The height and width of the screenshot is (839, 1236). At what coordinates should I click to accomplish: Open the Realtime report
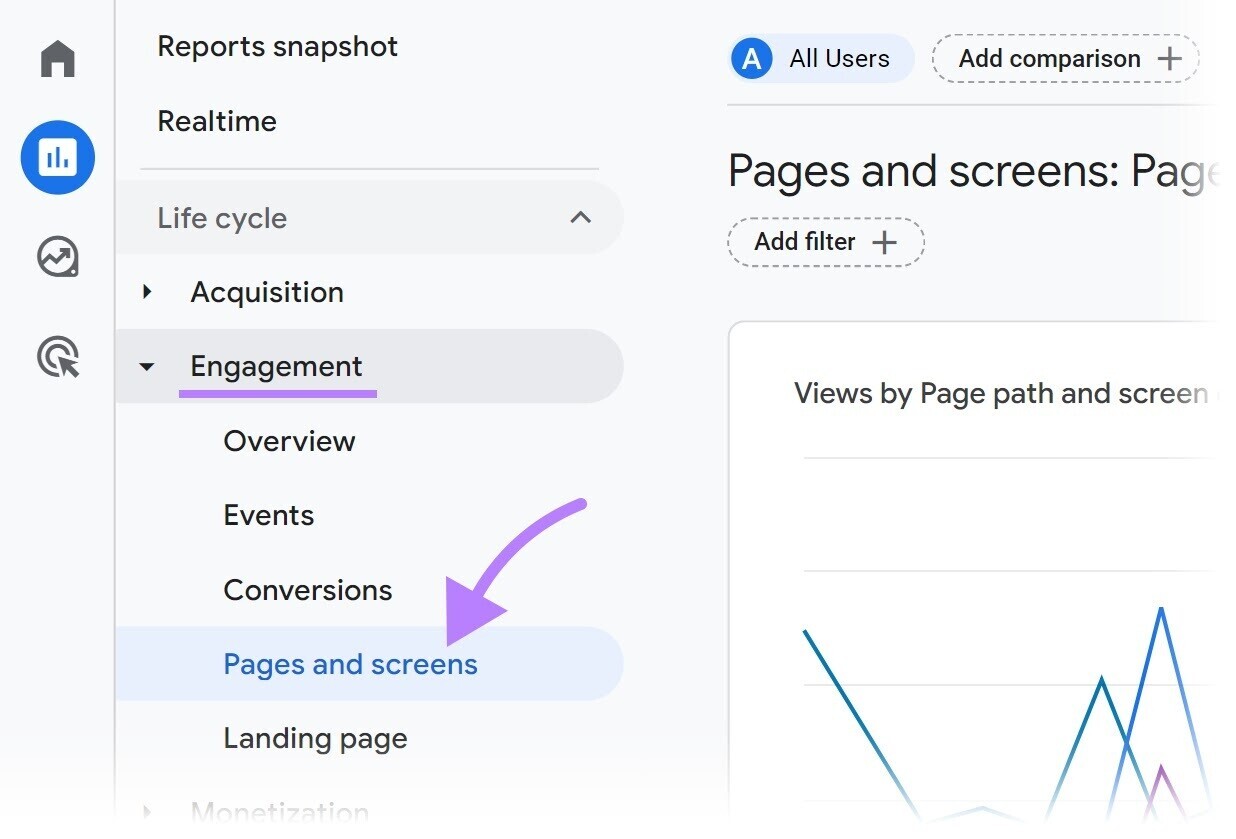pos(217,121)
